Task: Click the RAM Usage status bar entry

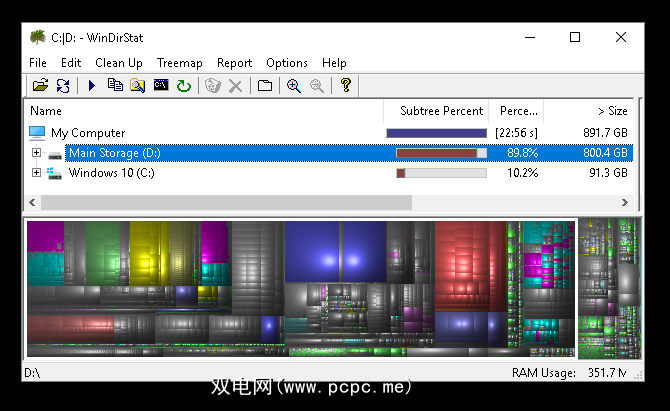Action: [x=569, y=373]
